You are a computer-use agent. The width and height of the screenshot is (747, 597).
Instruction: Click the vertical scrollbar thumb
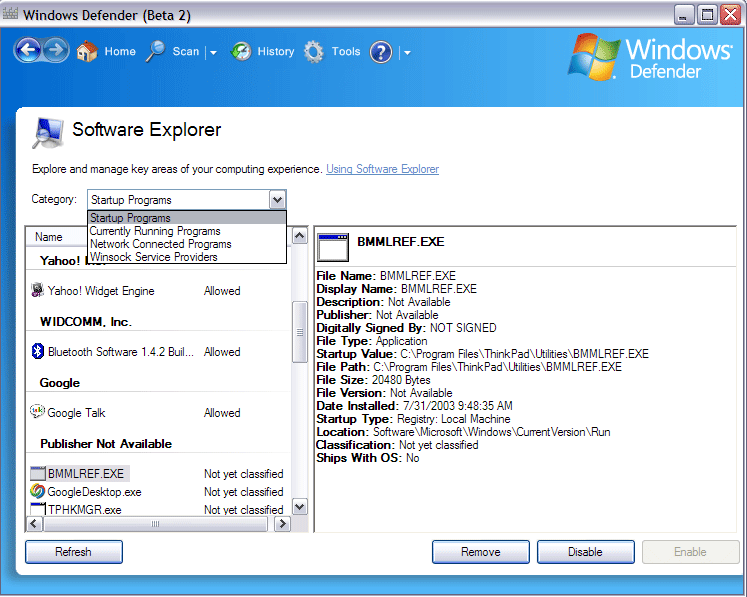(300, 332)
